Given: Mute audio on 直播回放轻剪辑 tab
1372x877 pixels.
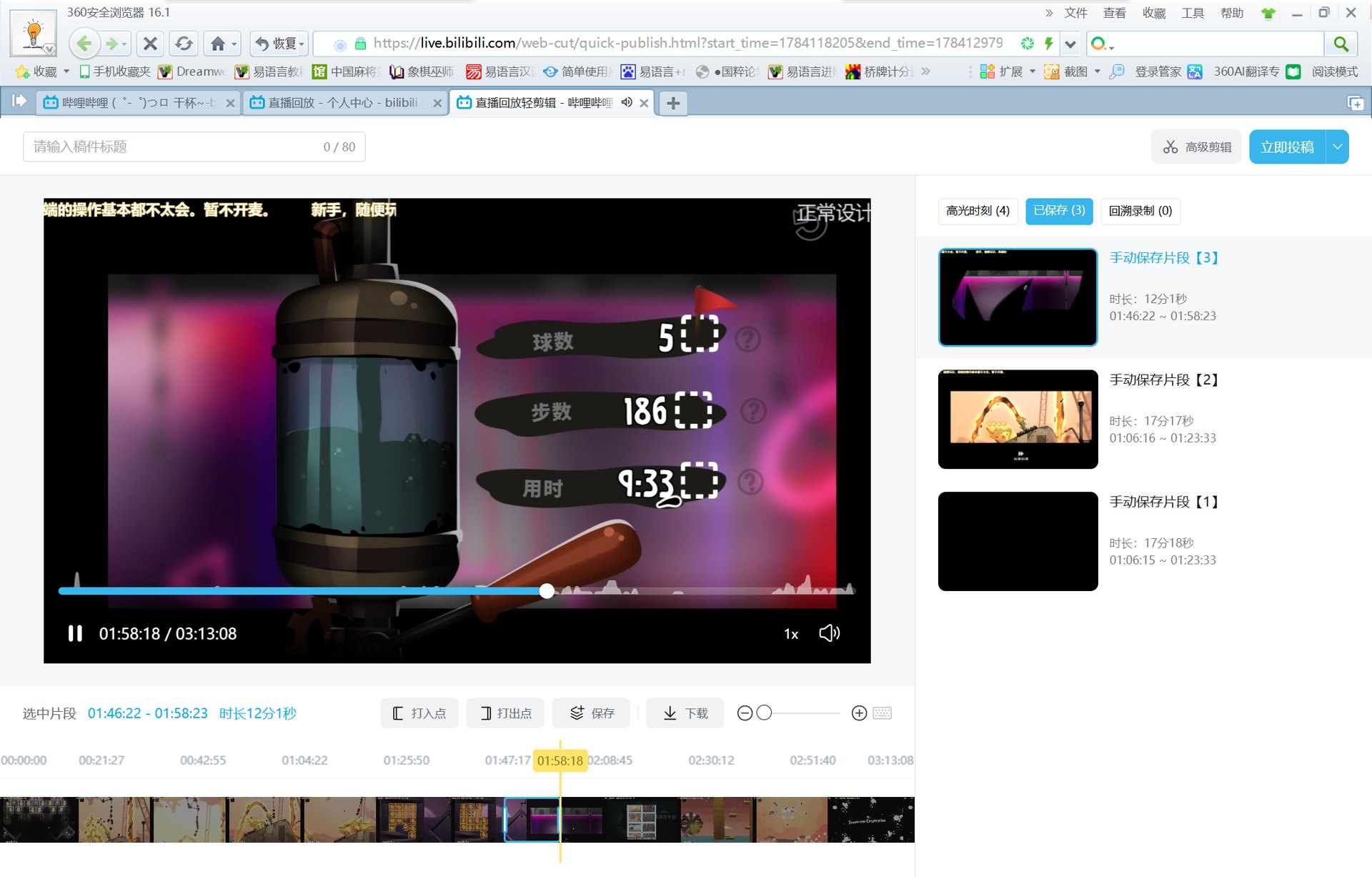Looking at the screenshot, I should (x=627, y=102).
